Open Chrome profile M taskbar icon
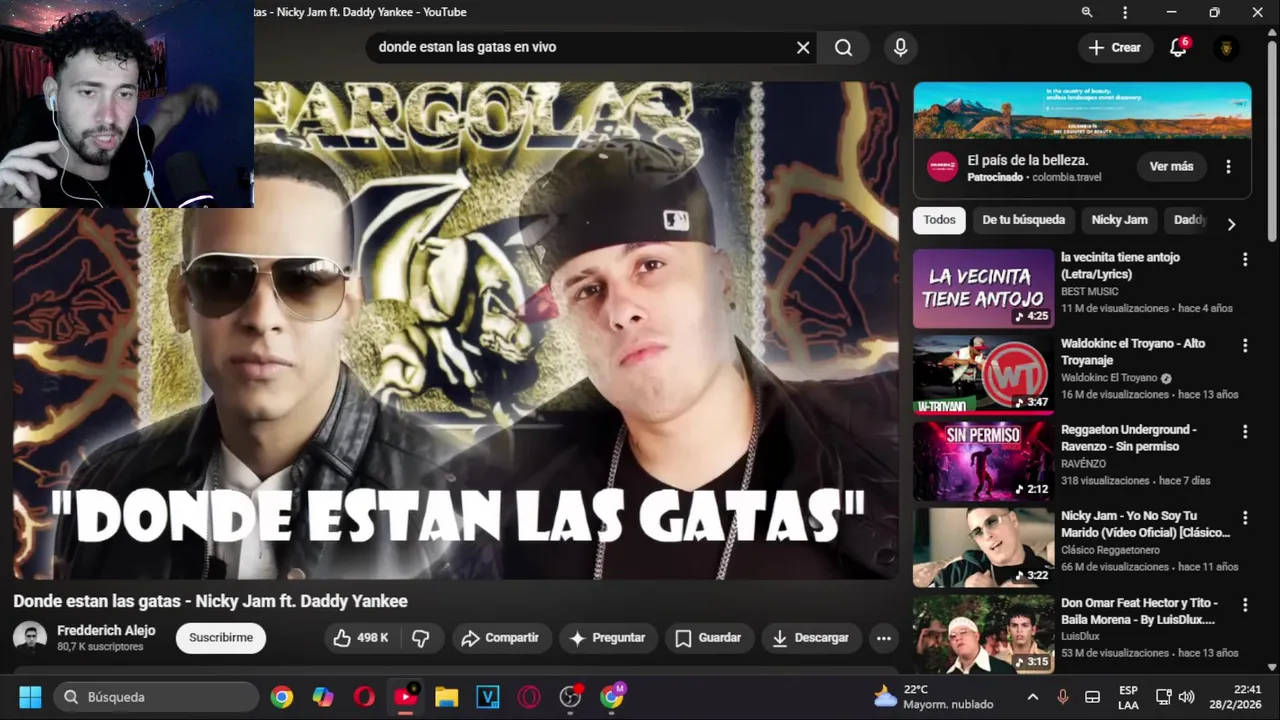Screen dimensions: 1280x720 (612, 697)
